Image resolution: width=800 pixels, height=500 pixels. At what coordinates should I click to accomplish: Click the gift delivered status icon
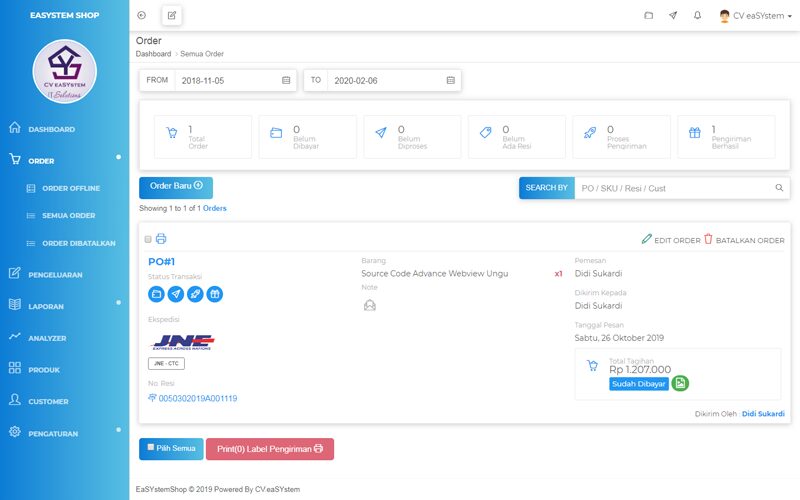(x=215, y=294)
